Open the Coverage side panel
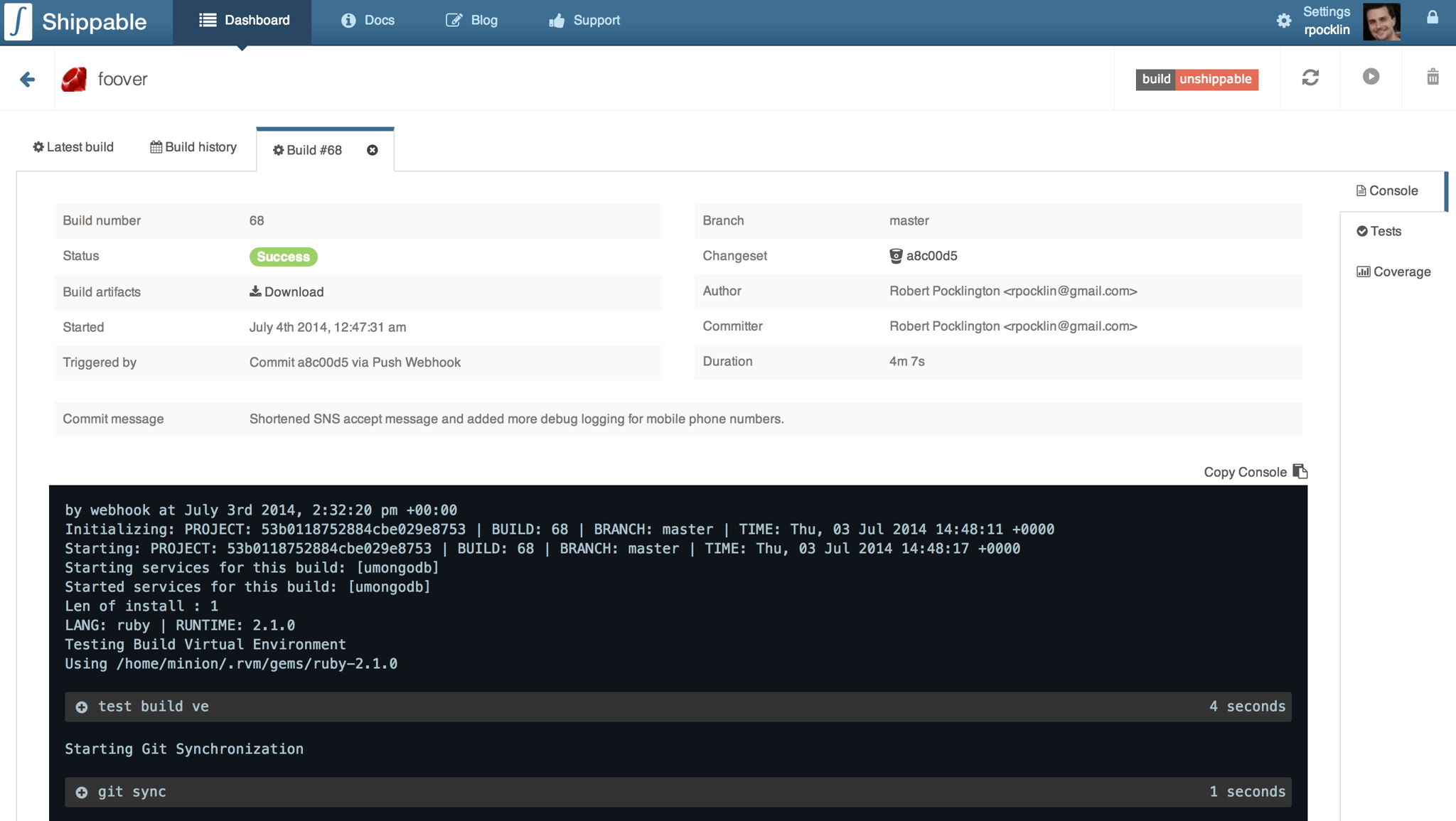1456x821 pixels. [x=1393, y=272]
